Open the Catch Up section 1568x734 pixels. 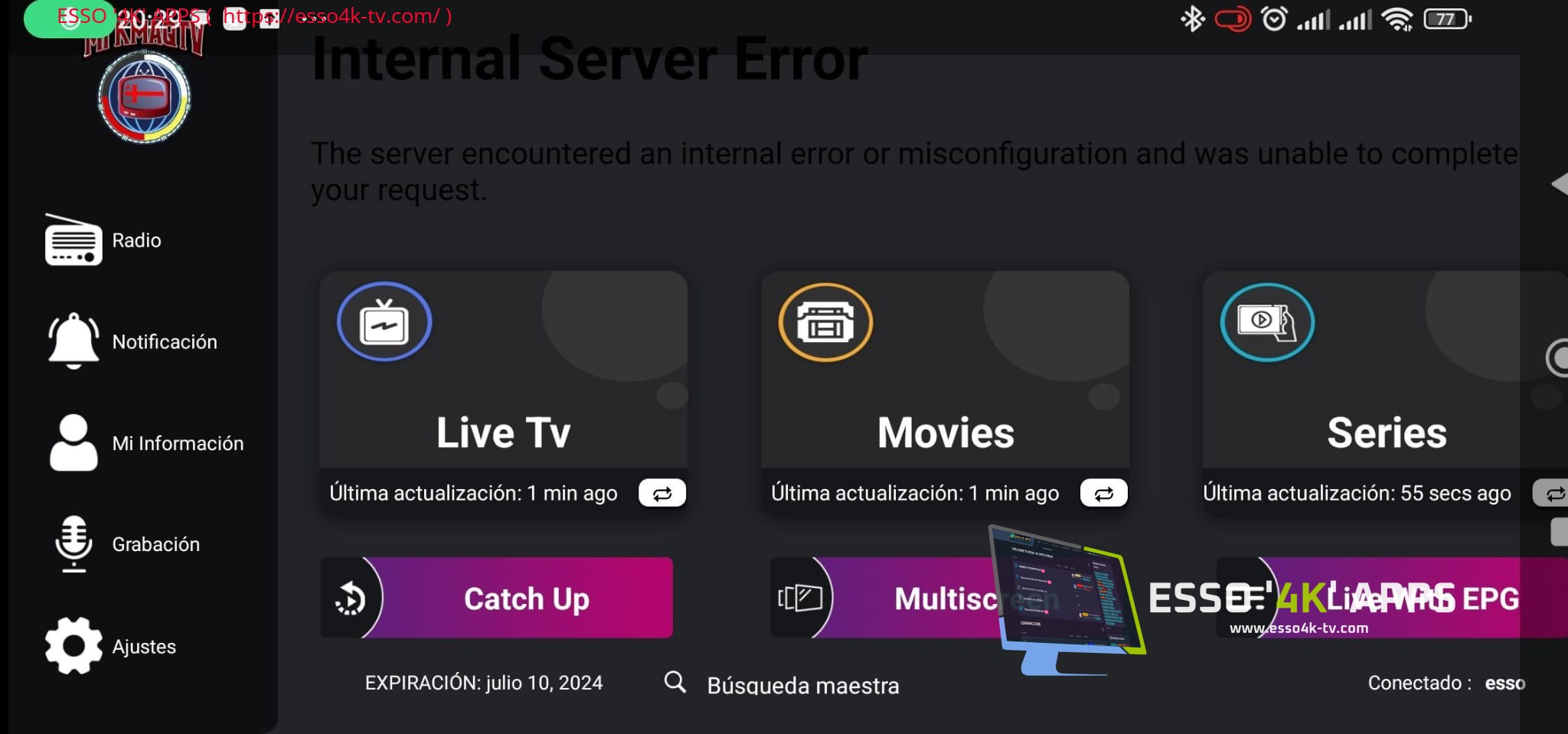[x=496, y=598]
